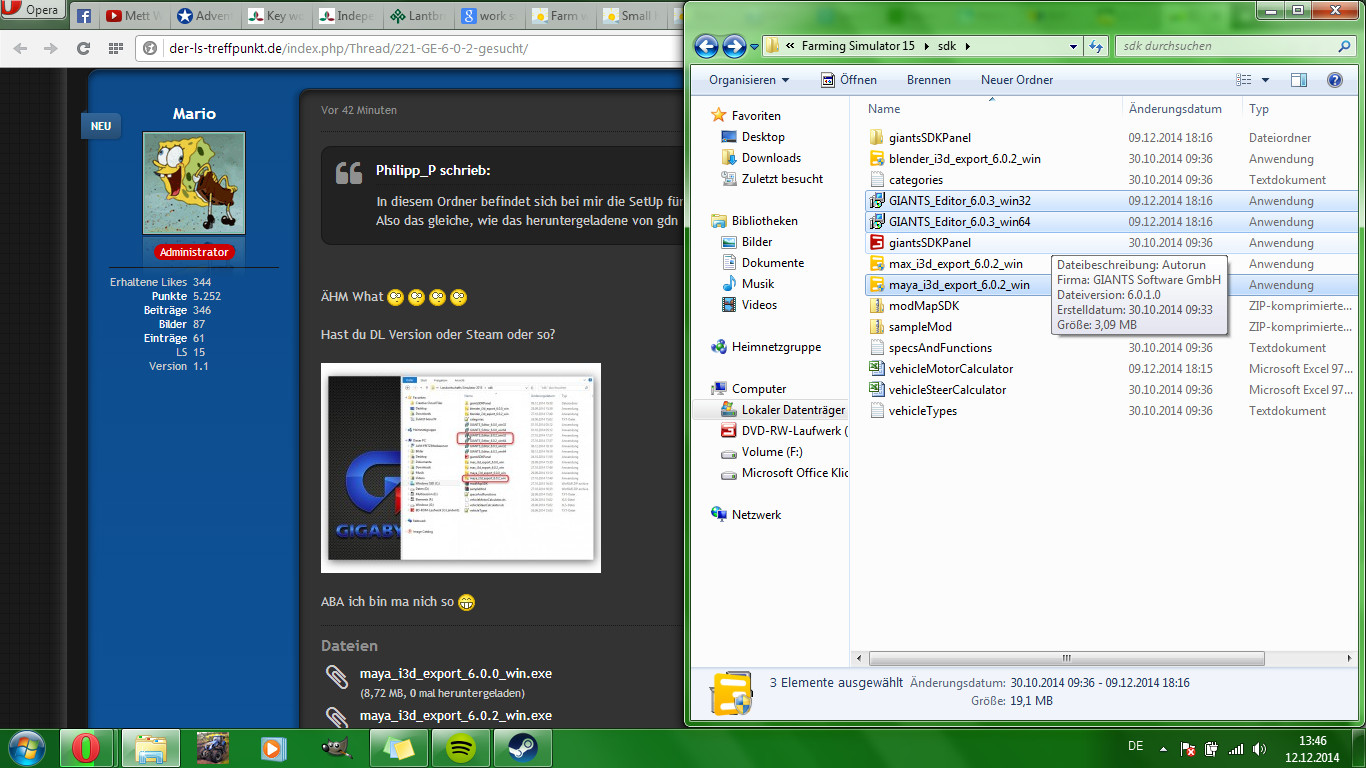Expand the breadcrumb arrow after sdk

pyautogui.click(x=967, y=46)
